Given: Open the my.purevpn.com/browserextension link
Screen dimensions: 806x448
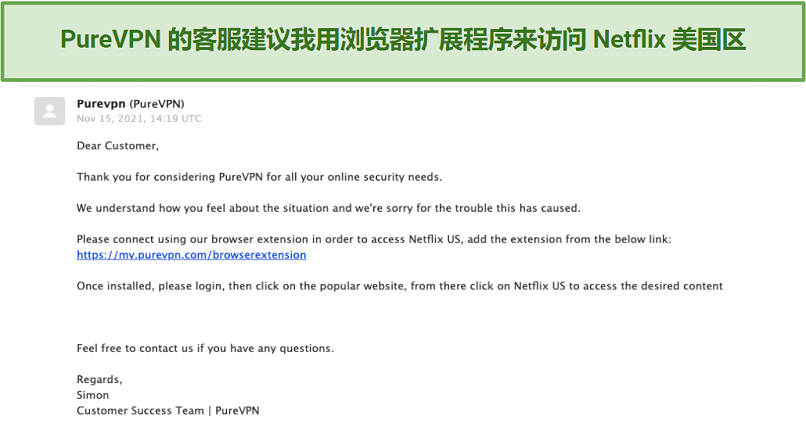Looking at the screenshot, I should pos(191,255).
